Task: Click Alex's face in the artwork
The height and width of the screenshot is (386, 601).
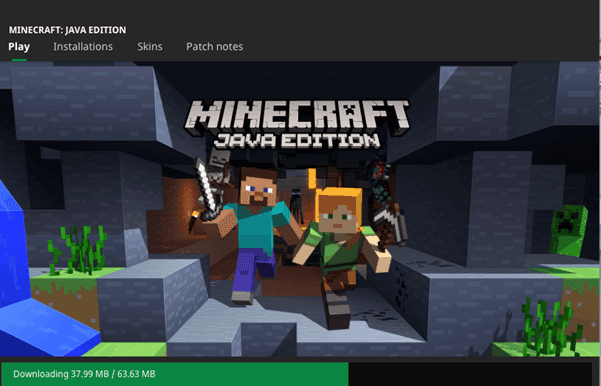Action: point(339,217)
